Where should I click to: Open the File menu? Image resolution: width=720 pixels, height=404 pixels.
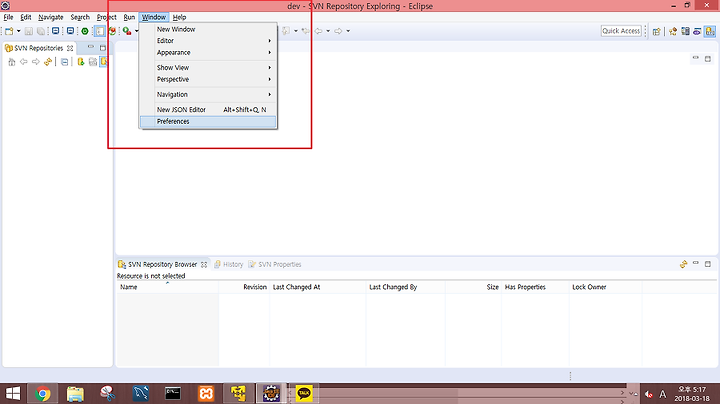(8, 17)
